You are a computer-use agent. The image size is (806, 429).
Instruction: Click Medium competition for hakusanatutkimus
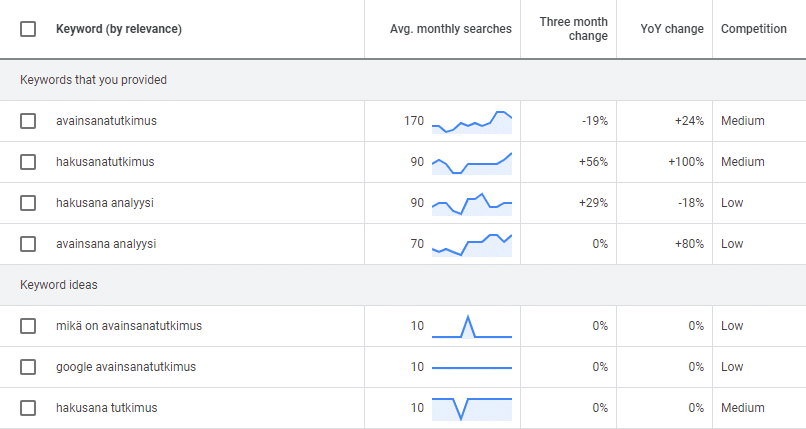(x=743, y=162)
